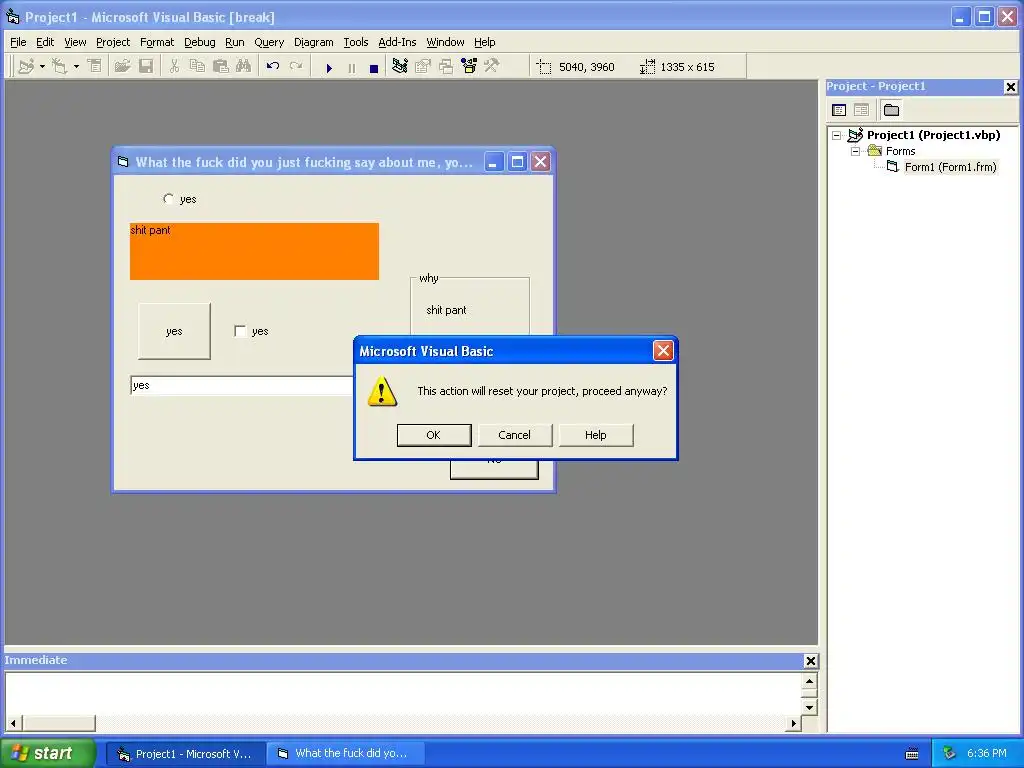Click the orange 'shit pant' label box
Viewport: 1024px width, 768px height.
(x=254, y=251)
